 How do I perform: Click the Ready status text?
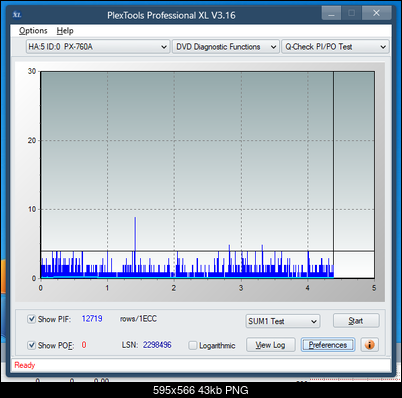click(25, 365)
